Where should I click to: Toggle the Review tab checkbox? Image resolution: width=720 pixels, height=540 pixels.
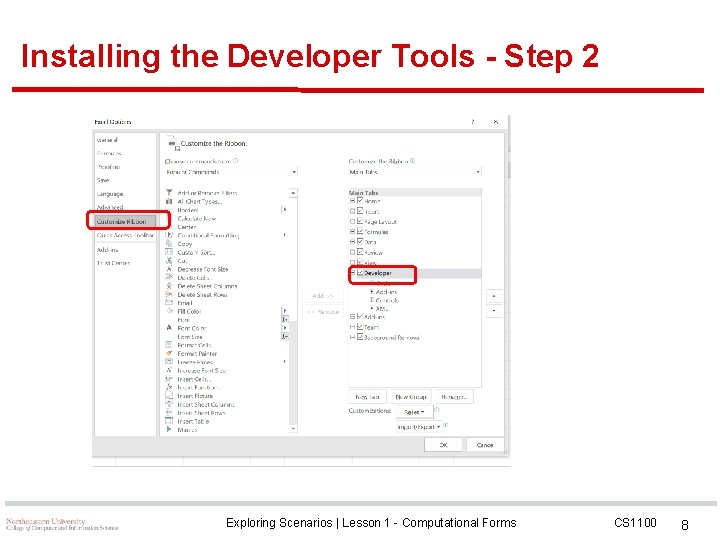[x=360, y=252]
